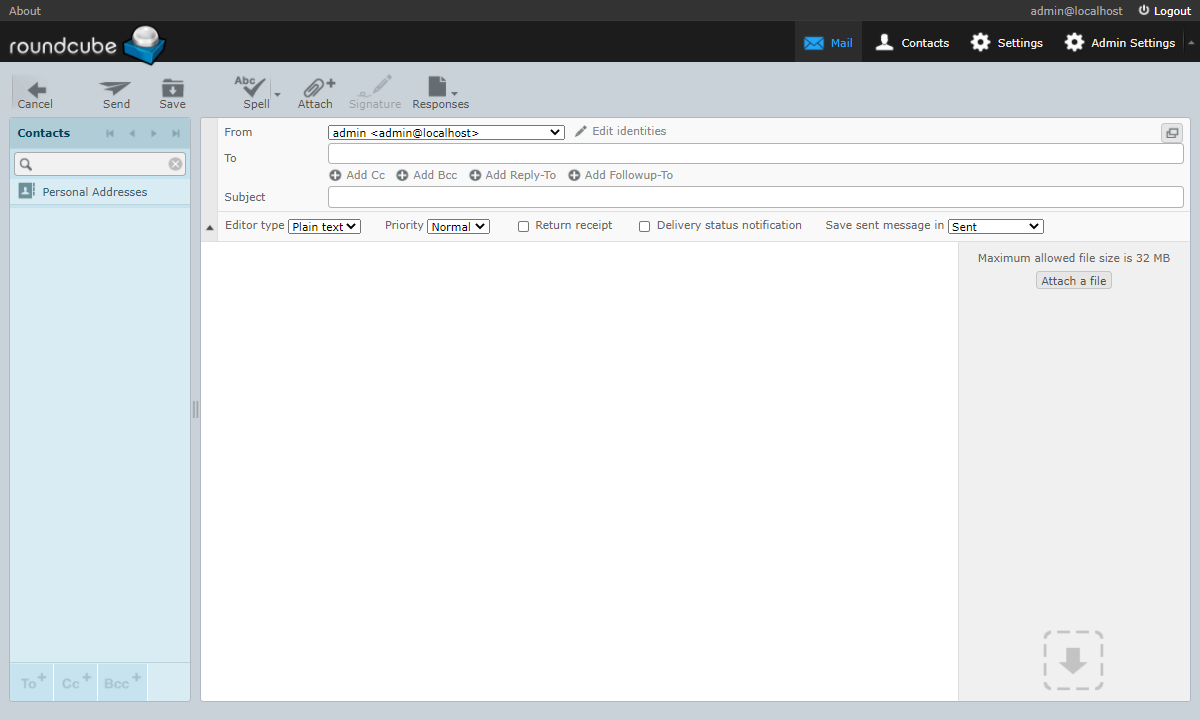The height and width of the screenshot is (720, 1200).
Task: Open the Priority dropdown
Action: click(x=458, y=227)
